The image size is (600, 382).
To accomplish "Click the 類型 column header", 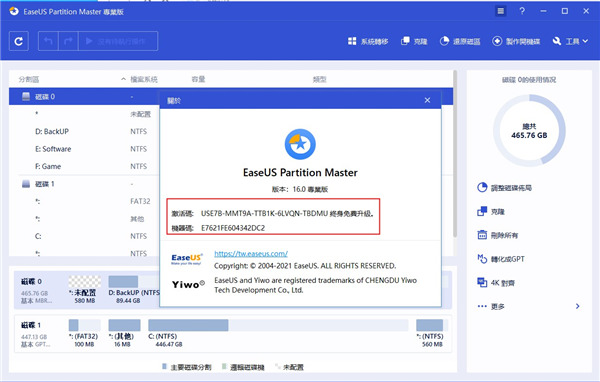I will tap(320, 79).
